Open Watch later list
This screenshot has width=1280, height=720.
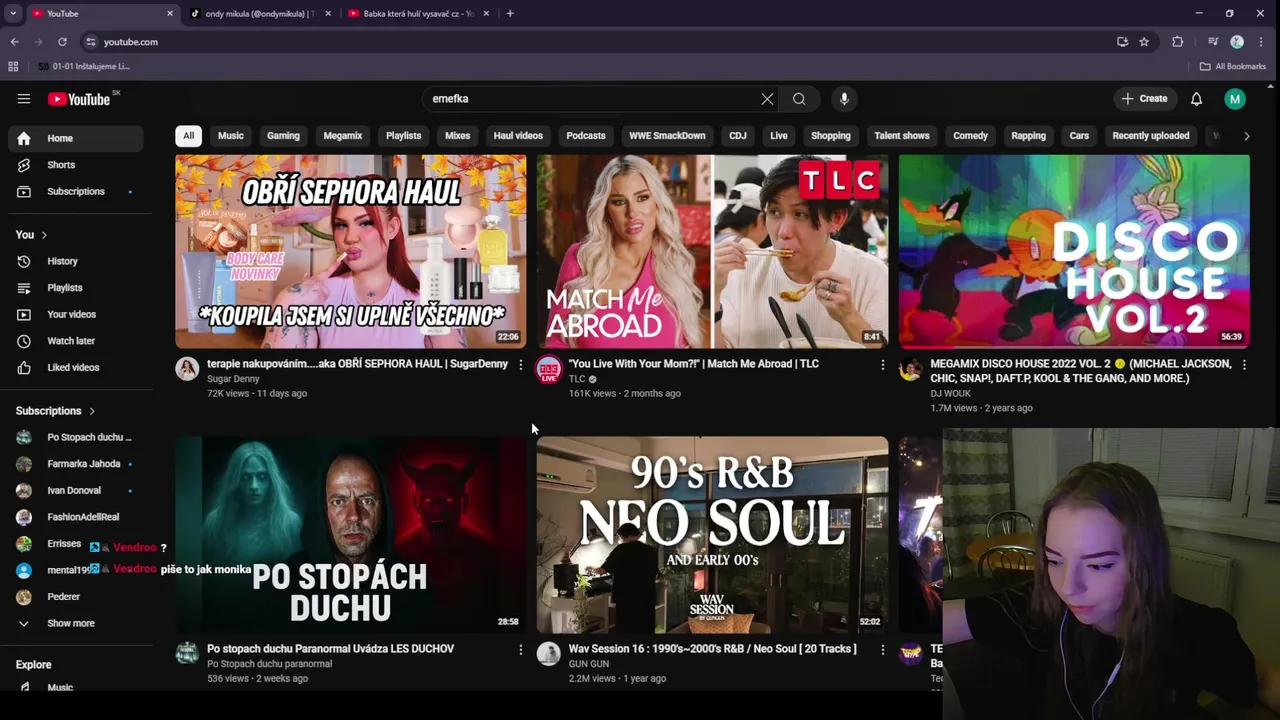(x=78, y=341)
